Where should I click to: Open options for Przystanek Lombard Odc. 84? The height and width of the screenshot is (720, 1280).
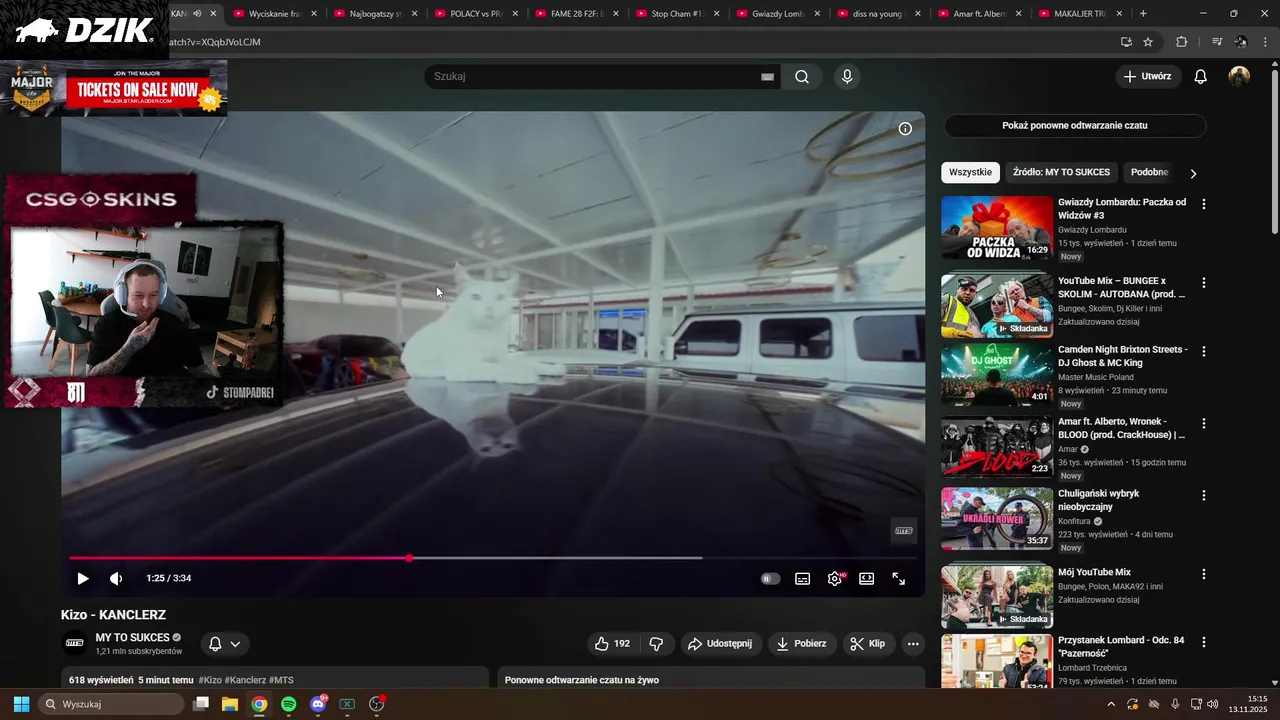[x=1204, y=642]
